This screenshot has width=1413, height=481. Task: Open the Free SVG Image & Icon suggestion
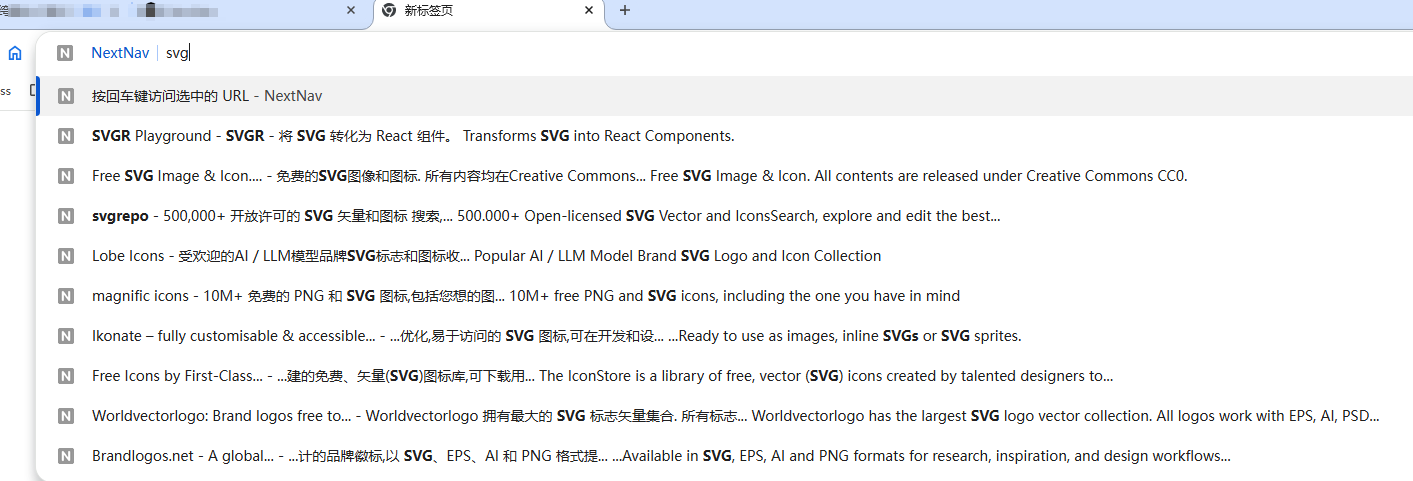[724, 176]
